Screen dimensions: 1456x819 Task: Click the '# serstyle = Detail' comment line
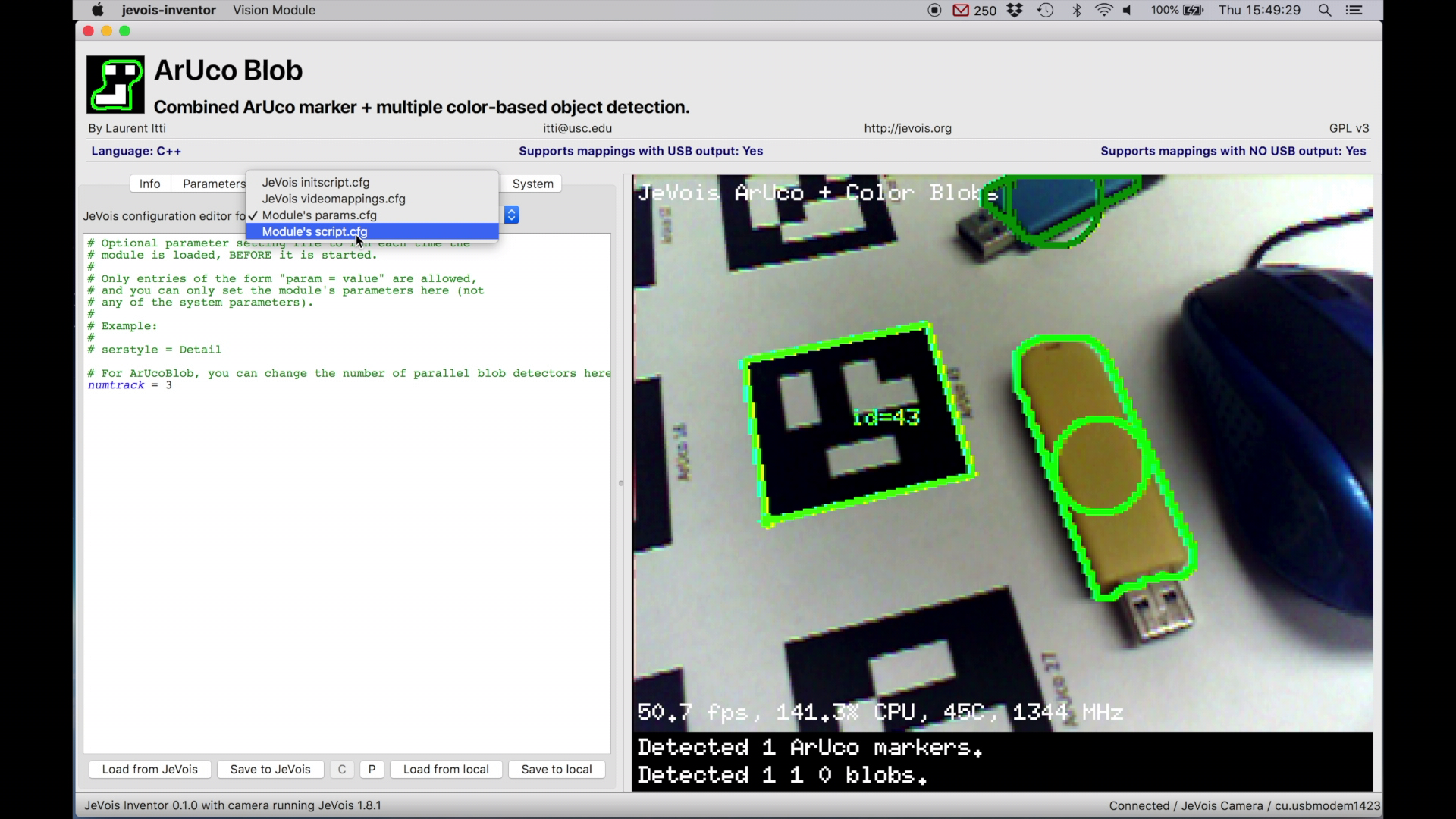click(155, 350)
